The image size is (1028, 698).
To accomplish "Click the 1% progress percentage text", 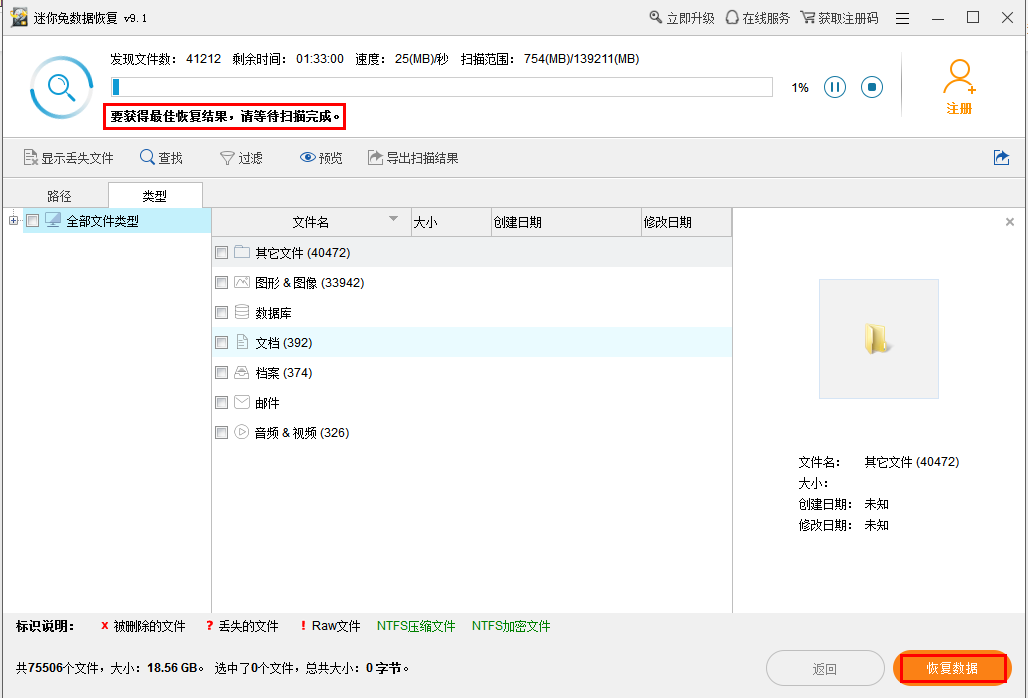I will (x=800, y=88).
